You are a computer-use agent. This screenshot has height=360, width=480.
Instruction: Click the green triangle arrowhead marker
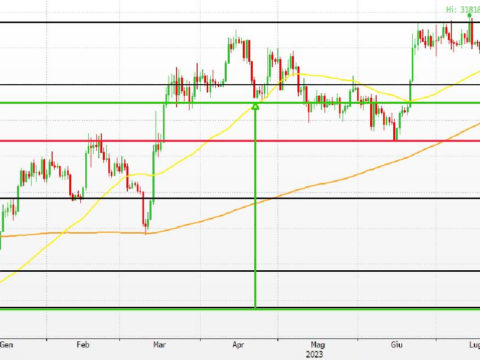point(255,106)
